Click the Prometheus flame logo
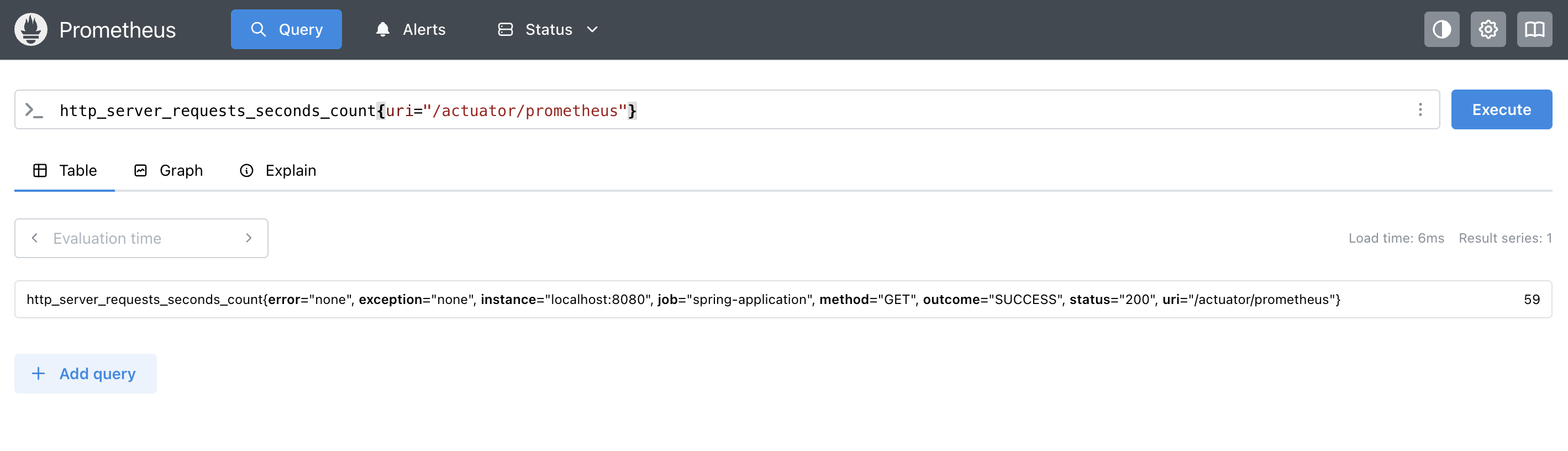The image size is (1568, 451). (31, 29)
